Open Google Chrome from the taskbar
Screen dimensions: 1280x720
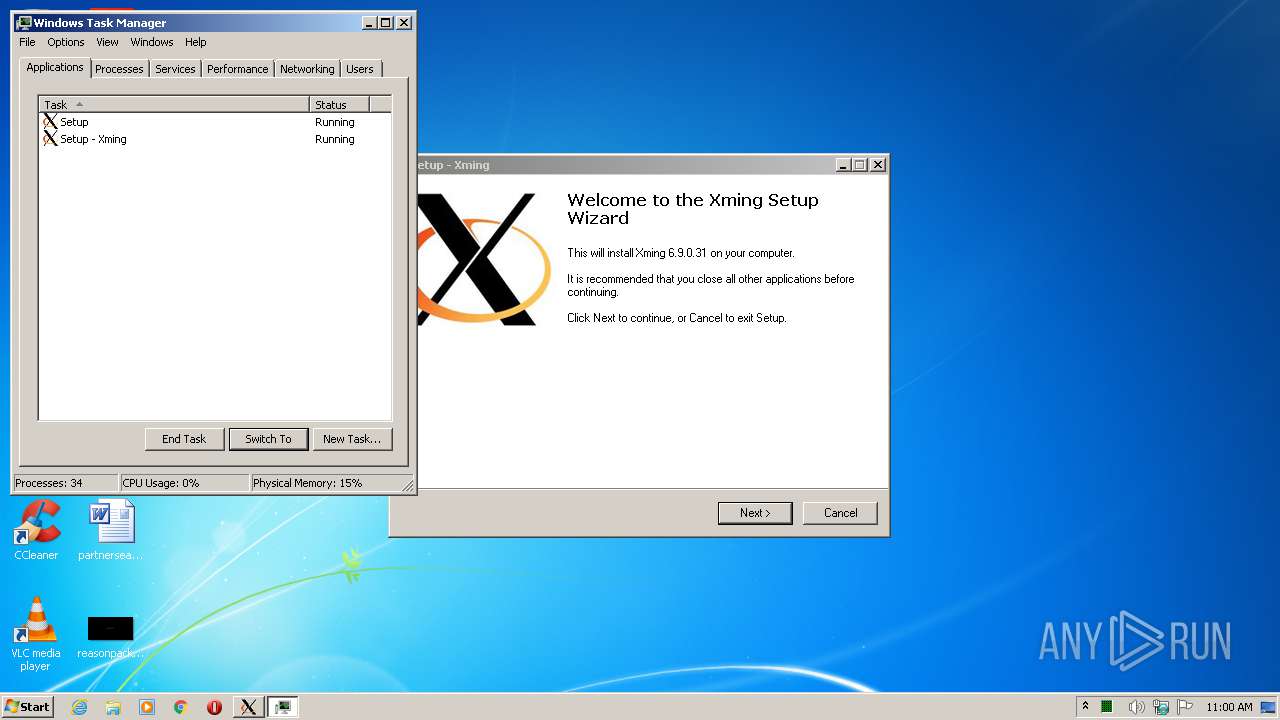point(181,707)
